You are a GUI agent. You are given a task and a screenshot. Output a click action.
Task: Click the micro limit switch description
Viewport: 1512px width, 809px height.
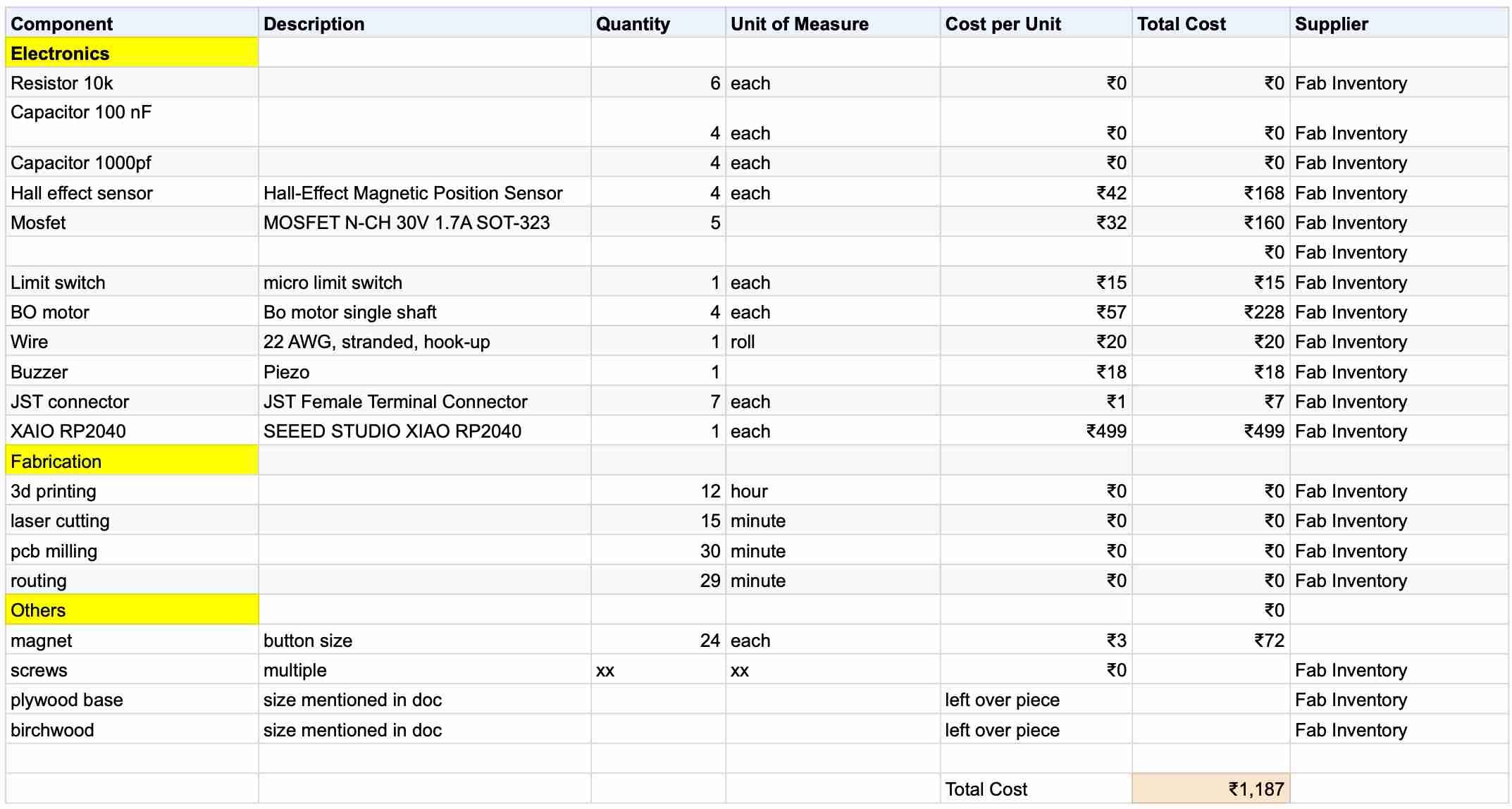424,282
